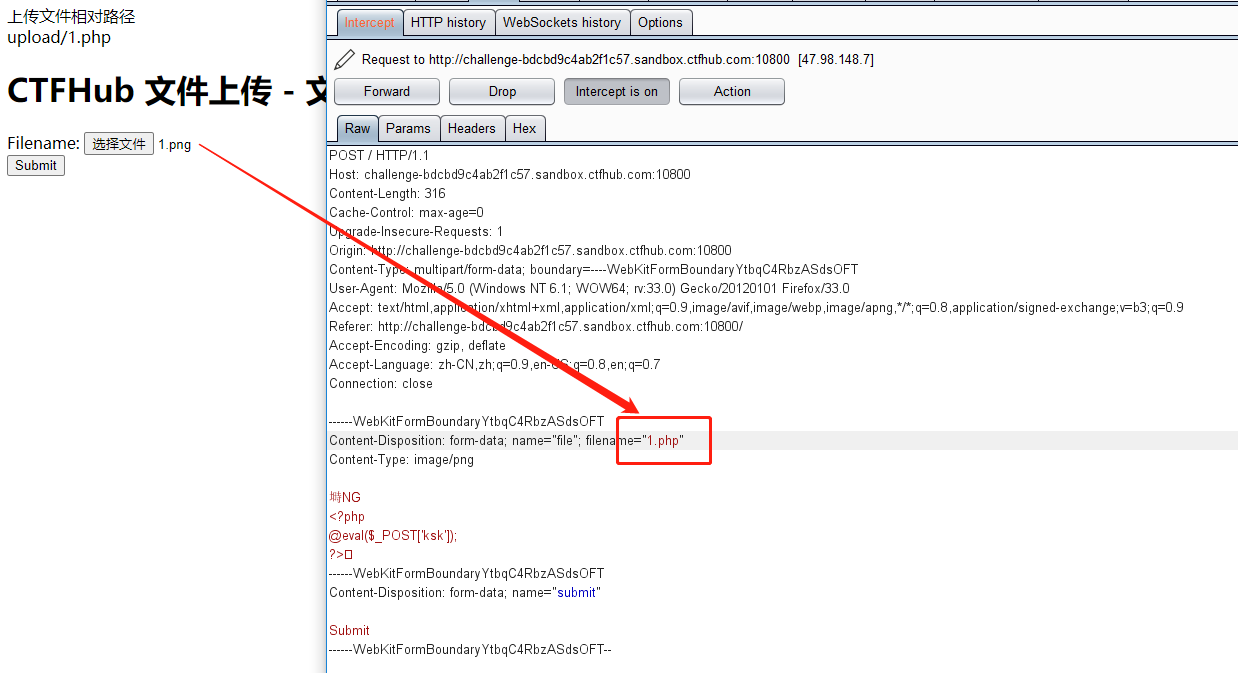Click the Submit button on the upload page
Screen dimensions: 1238x673
(36, 165)
